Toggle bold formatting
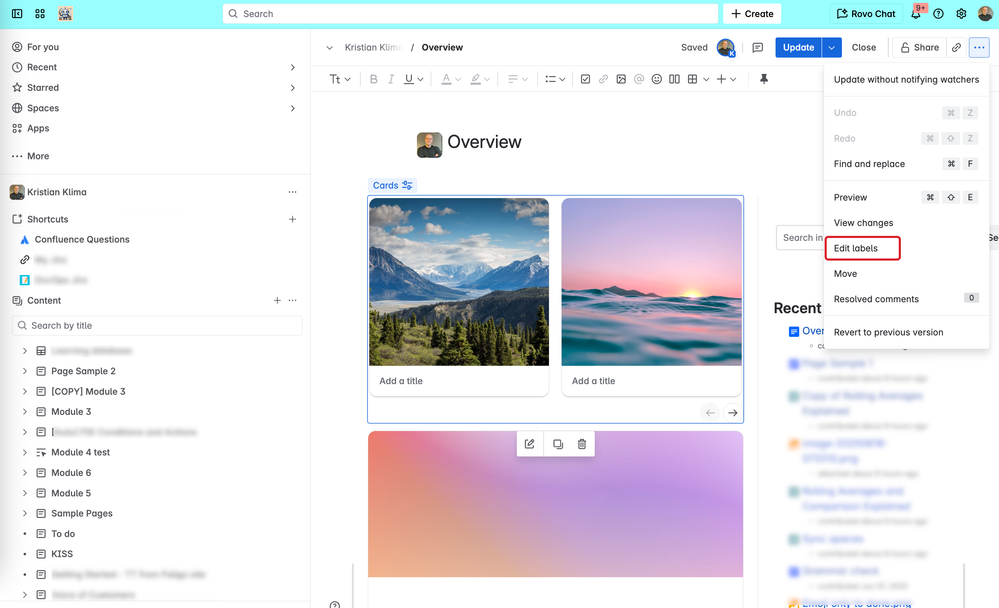The width and height of the screenshot is (999, 608). pyautogui.click(x=373, y=79)
